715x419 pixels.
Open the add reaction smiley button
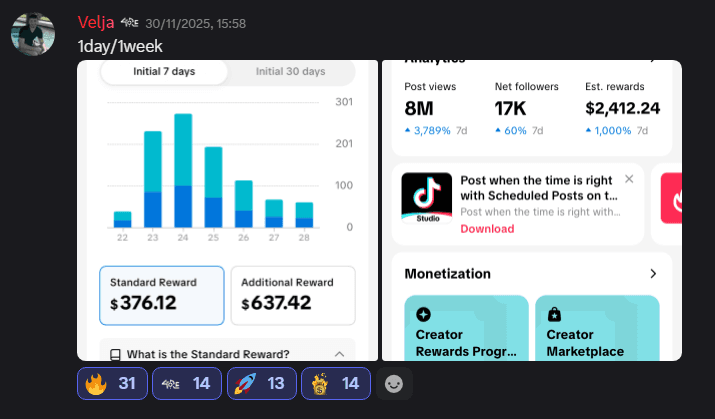pos(394,384)
